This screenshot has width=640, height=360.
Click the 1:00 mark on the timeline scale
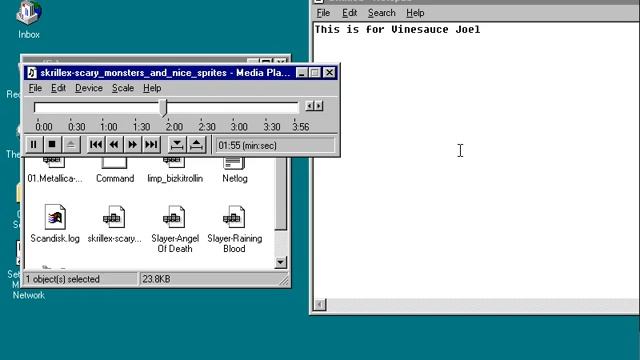click(109, 127)
